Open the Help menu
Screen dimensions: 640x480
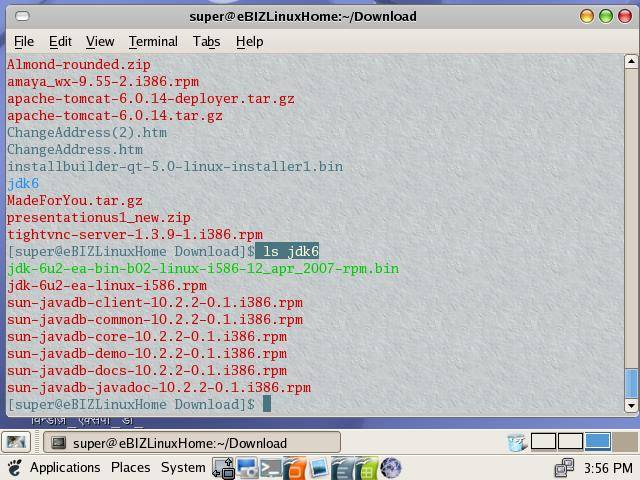249,41
